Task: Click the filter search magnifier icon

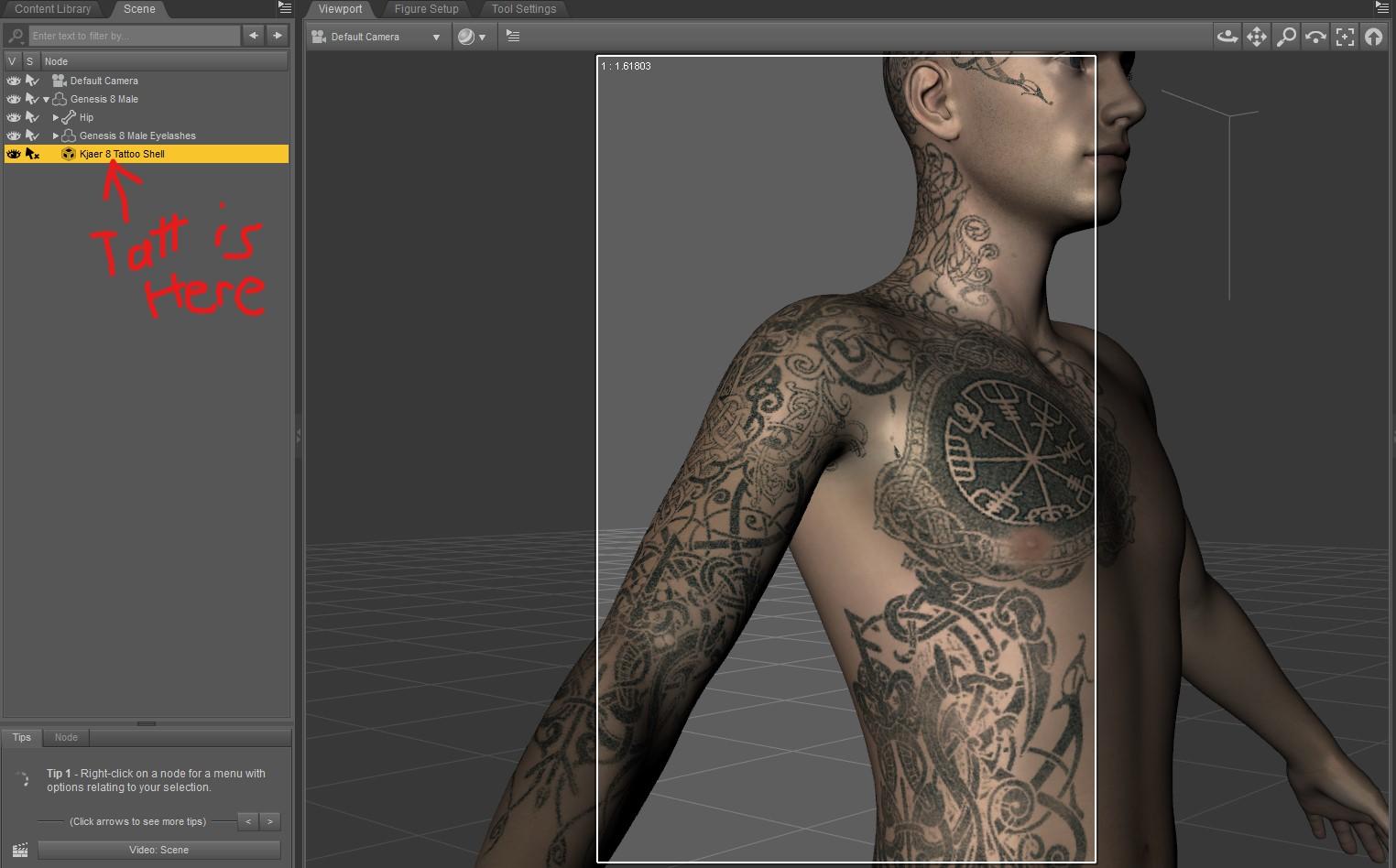Action: pos(15,36)
